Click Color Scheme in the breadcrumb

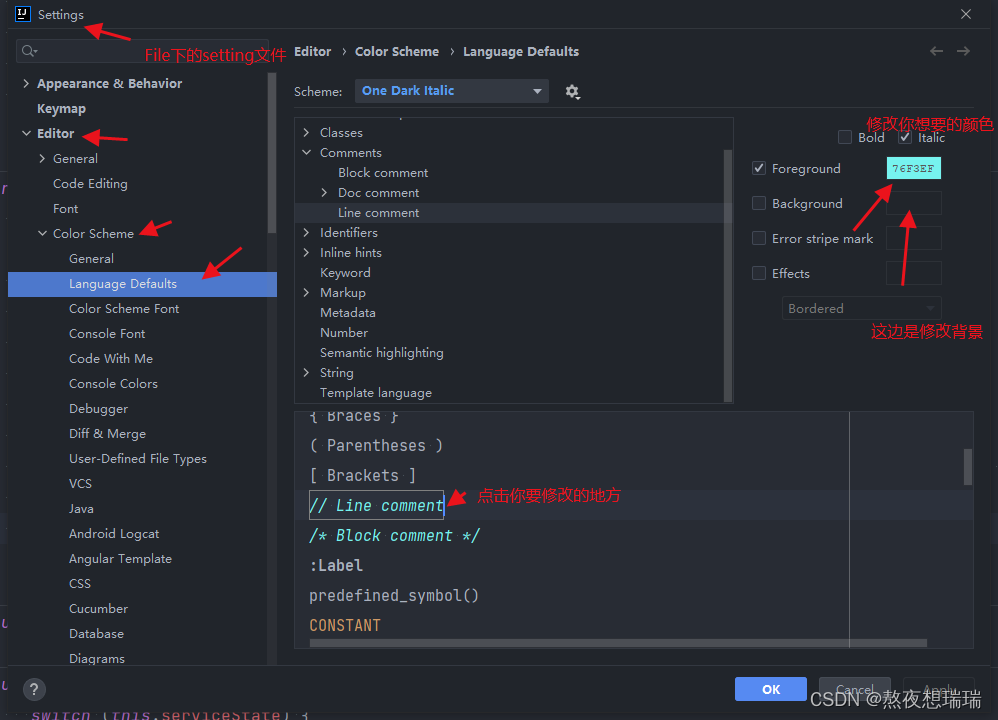tap(397, 52)
